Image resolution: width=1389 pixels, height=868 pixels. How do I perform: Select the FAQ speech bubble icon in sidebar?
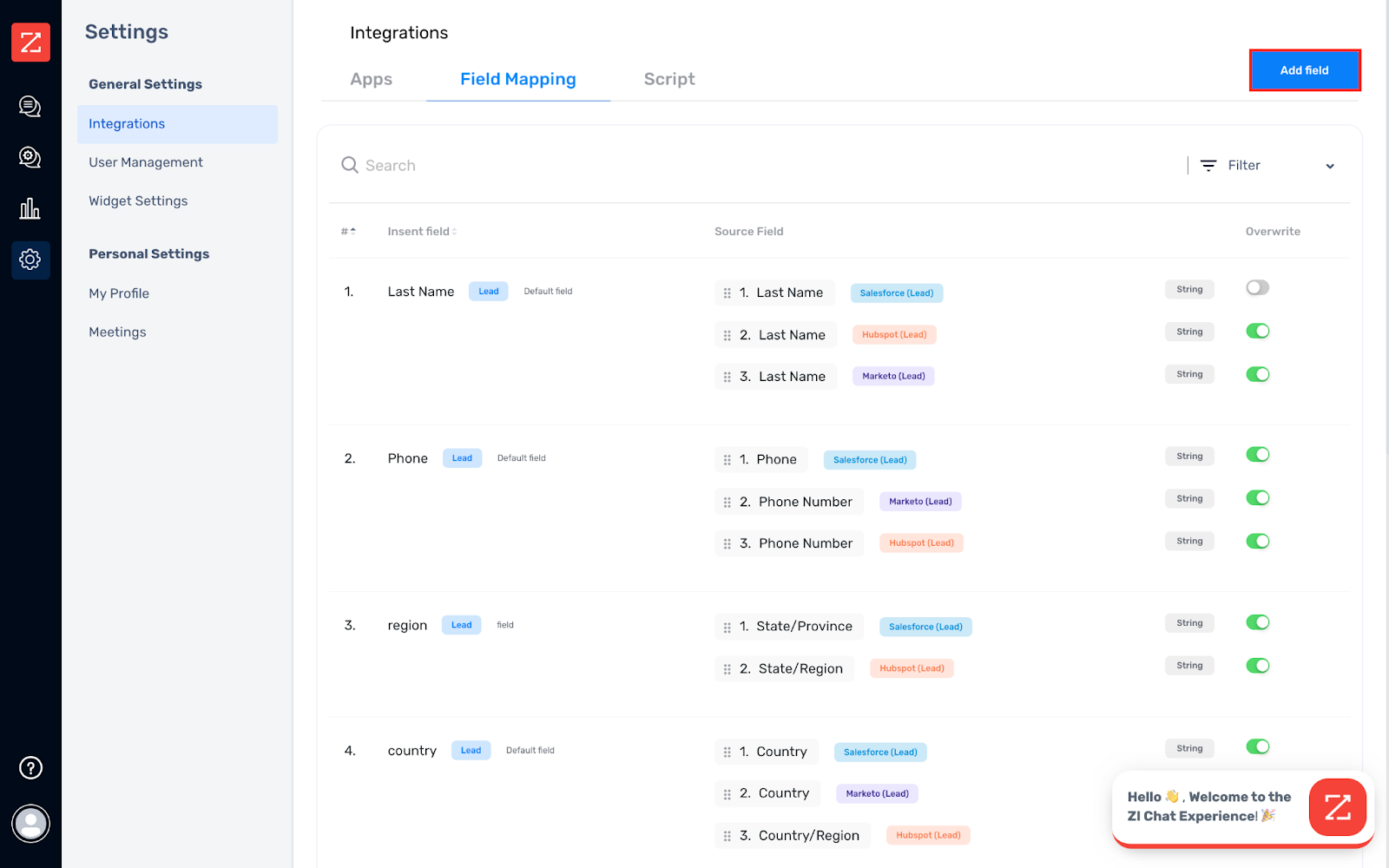pyautogui.click(x=30, y=157)
